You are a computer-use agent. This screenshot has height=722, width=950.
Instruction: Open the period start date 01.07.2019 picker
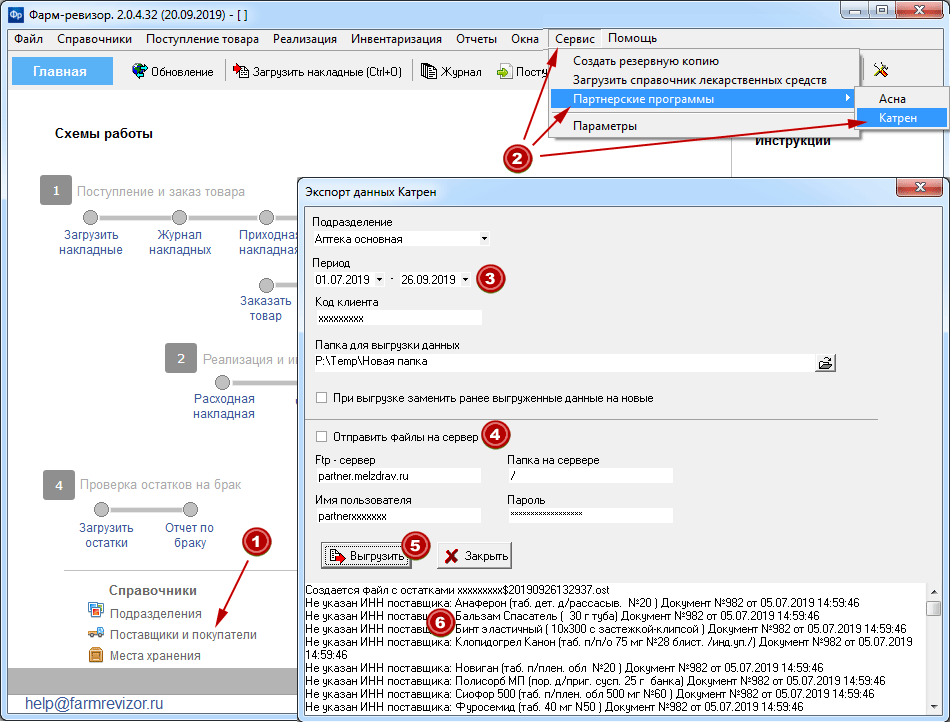379,279
